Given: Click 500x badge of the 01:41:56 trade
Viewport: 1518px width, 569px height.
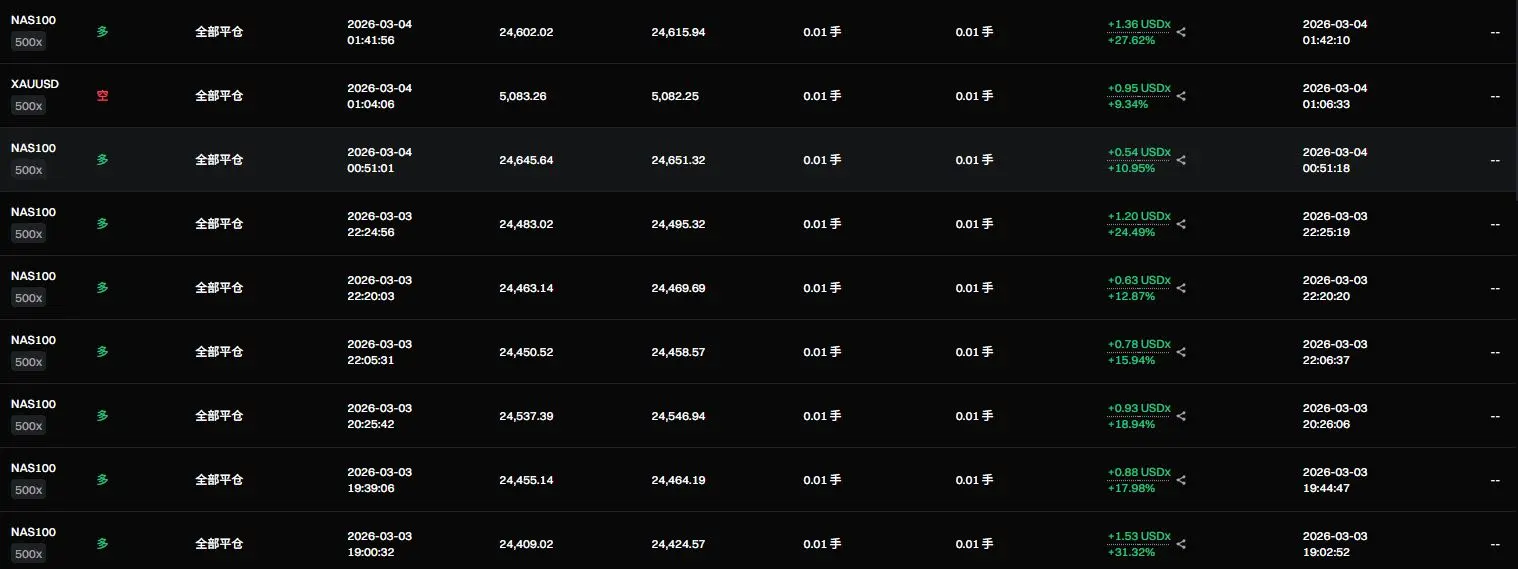Looking at the screenshot, I should click(x=28, y=42).
